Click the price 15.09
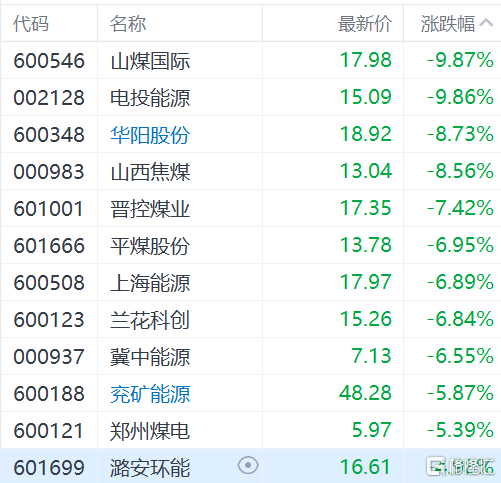Viewport: 501px width, 483px height. click(x=366, y=97)
